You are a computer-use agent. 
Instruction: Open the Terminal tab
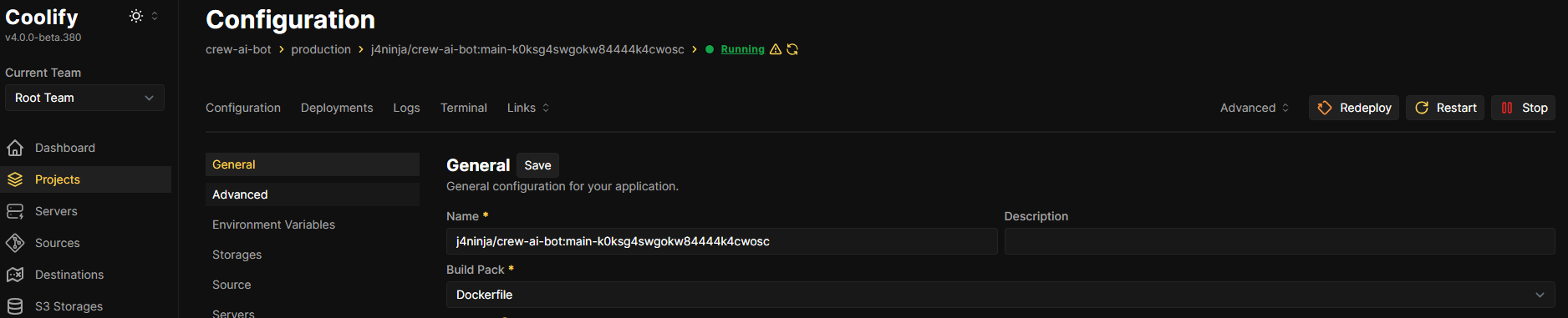tap(464, 108)
